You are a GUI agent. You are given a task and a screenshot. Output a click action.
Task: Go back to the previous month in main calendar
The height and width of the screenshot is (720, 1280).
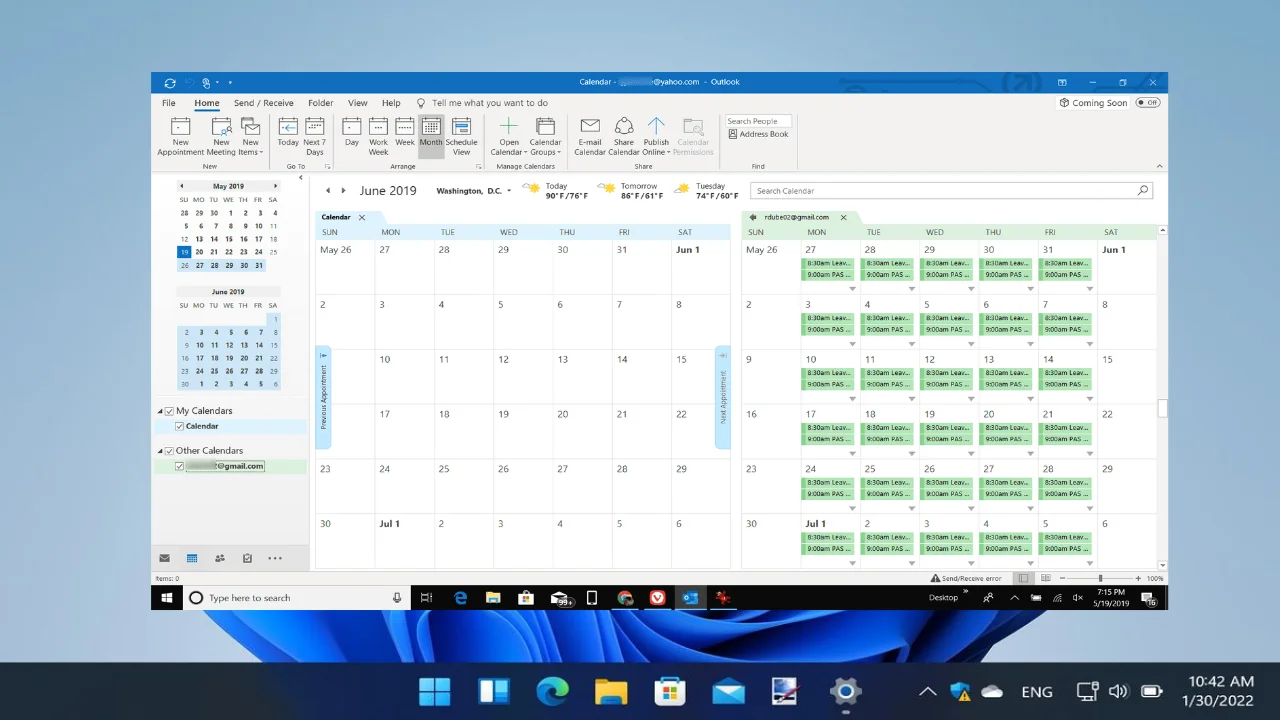[x=328, y=190]
